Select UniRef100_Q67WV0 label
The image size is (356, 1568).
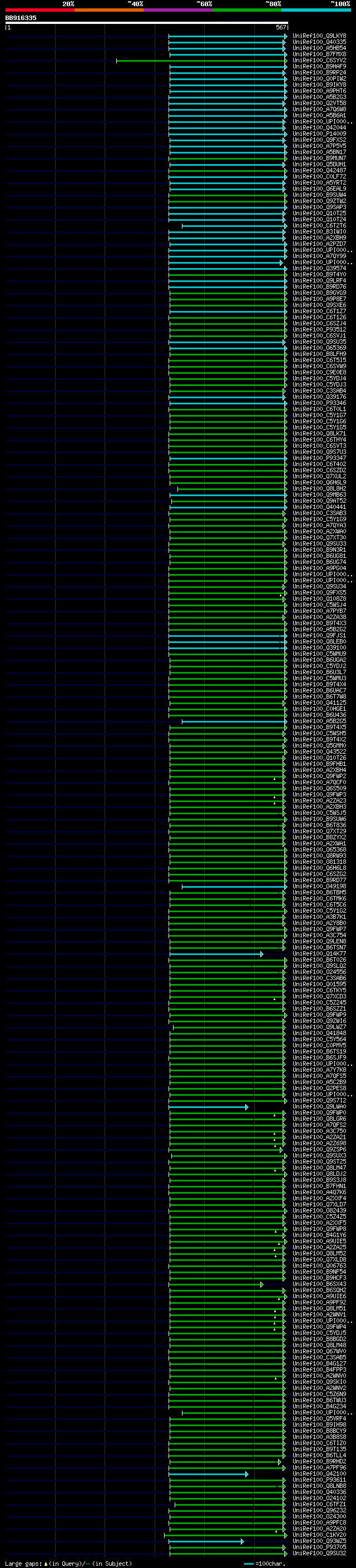click(319, 1351)
